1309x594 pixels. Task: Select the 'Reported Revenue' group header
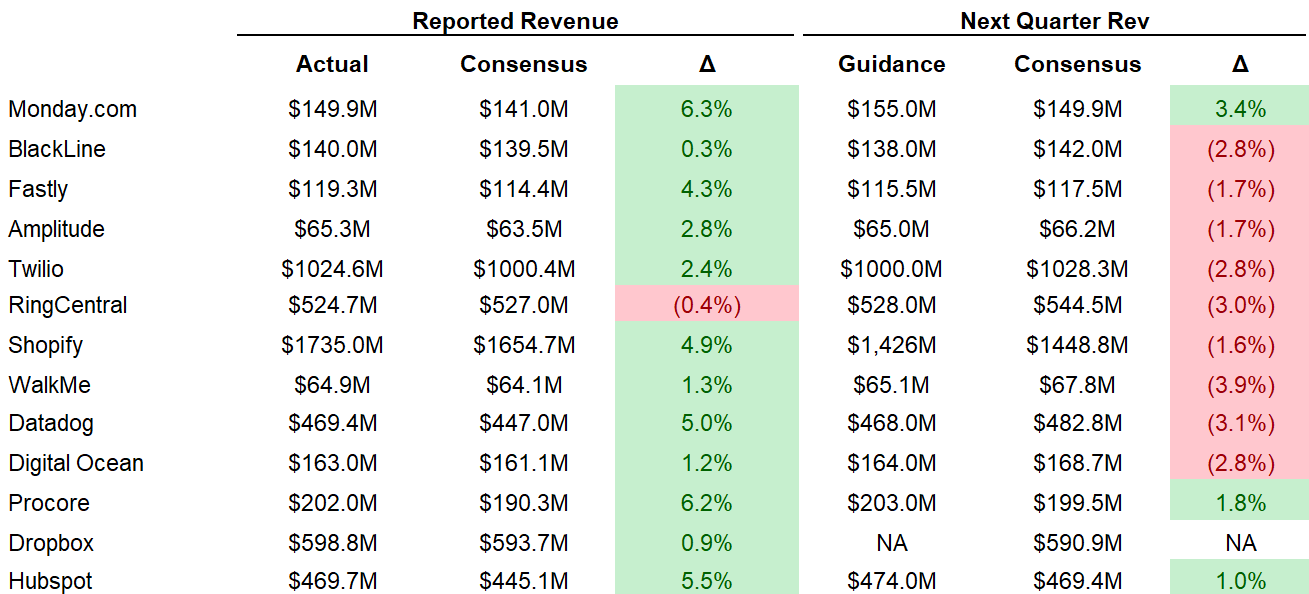[515, 21]
